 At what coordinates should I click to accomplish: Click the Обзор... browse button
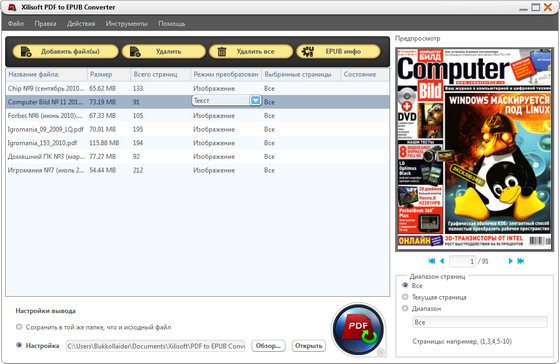tap(268, 346)
